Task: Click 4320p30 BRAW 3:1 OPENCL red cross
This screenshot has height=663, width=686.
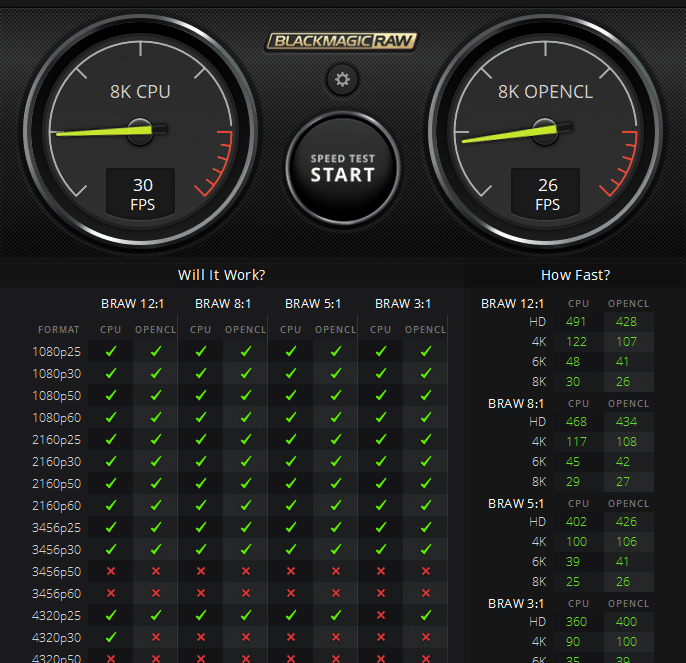Action: [426, 637]
